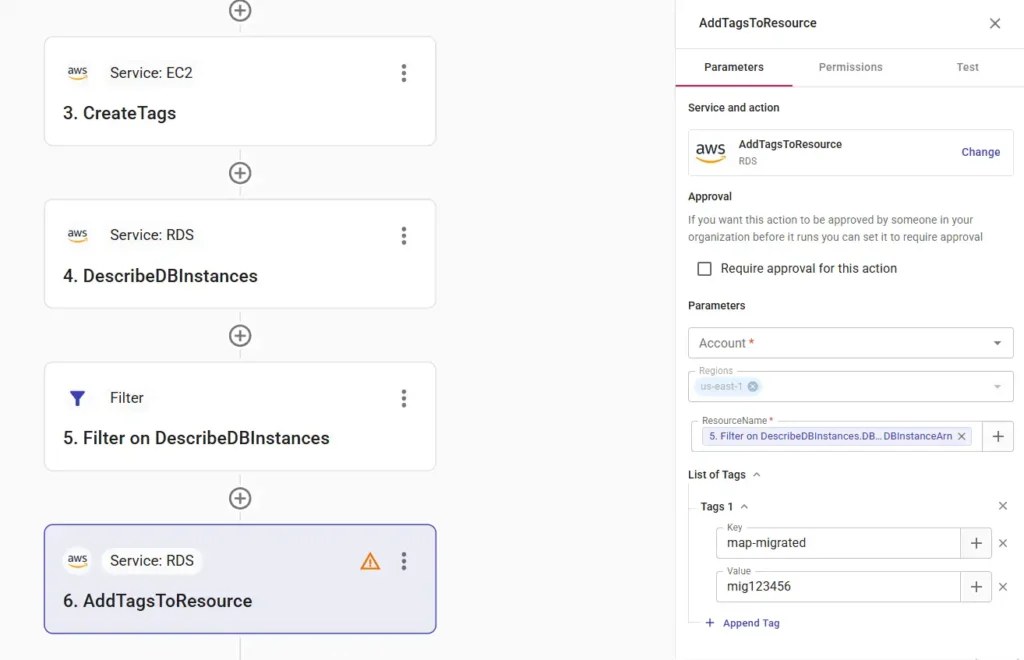Click the Value field containing mig123456
This screenshot has height=660, width=1024.
pos(838,587)
